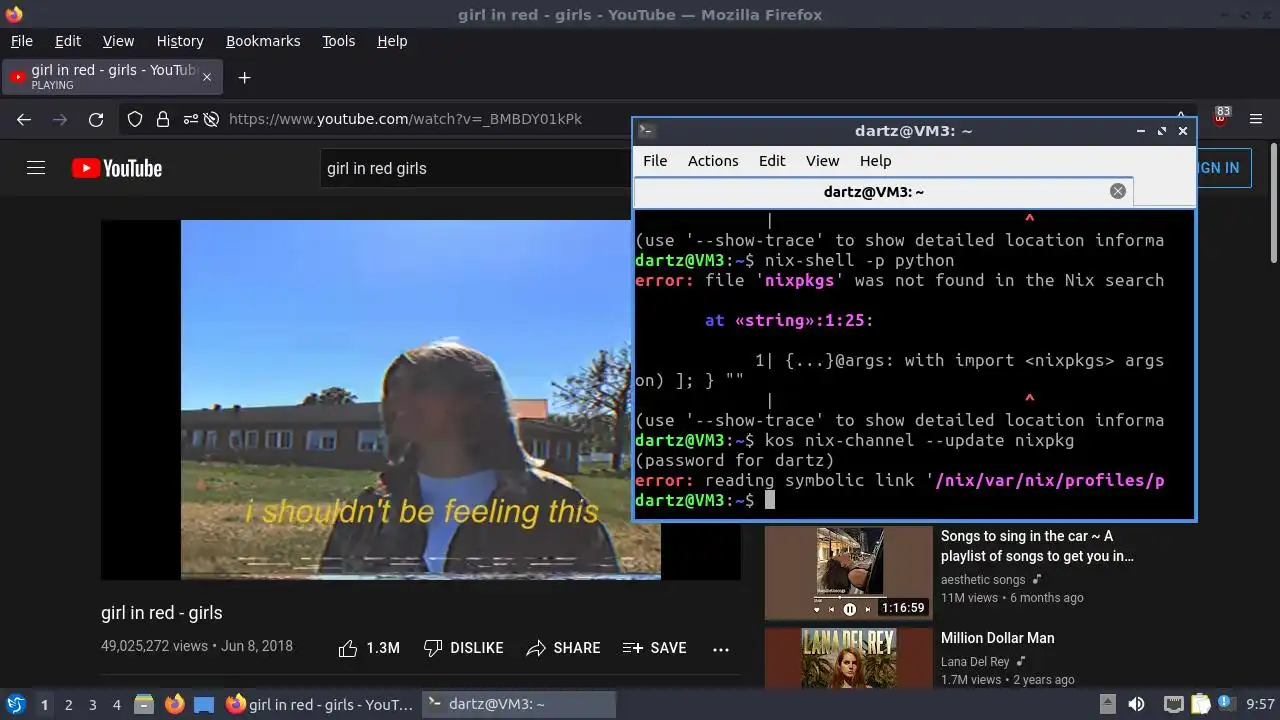Click the blocked autoplay icon in address bar
The width and height of the screenshot is (1280, 720).
(211, 119)
